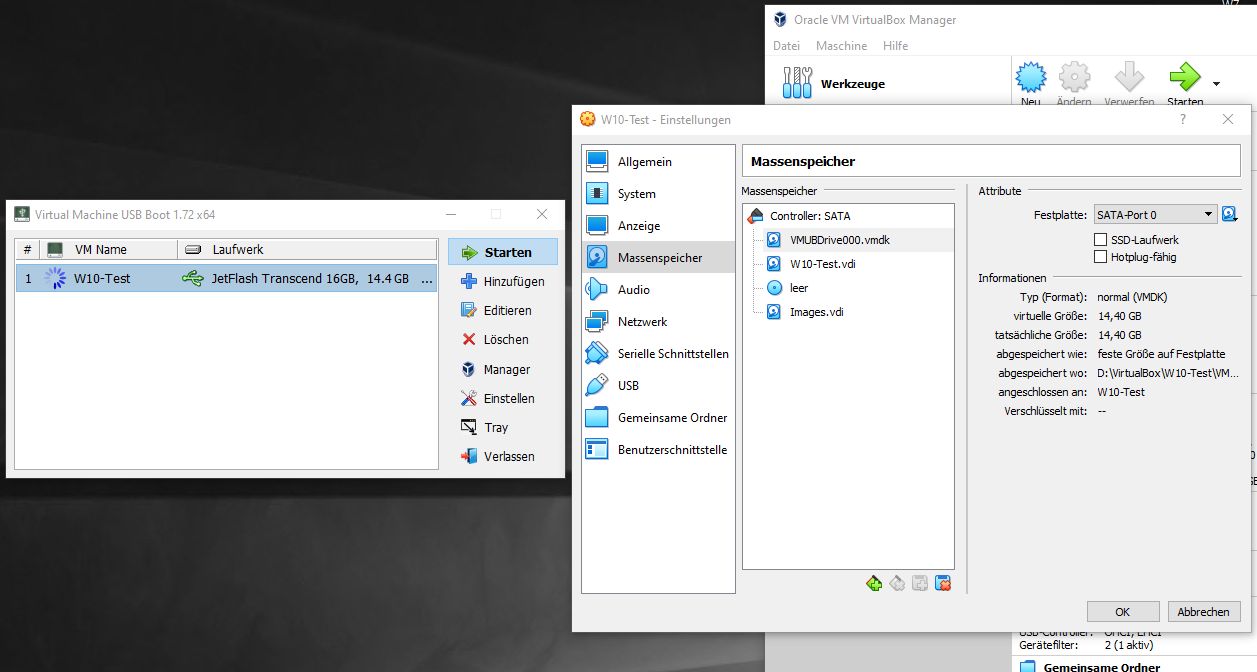Open the Massenspeicher settings category
The height and width of the screenshot is (672, 1257).
[x=658, y=257]
